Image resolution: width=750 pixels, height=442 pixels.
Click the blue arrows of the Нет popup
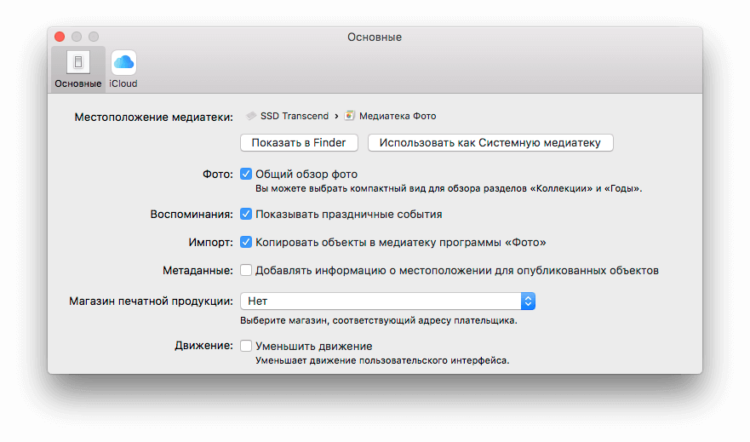tap(528, 301)
